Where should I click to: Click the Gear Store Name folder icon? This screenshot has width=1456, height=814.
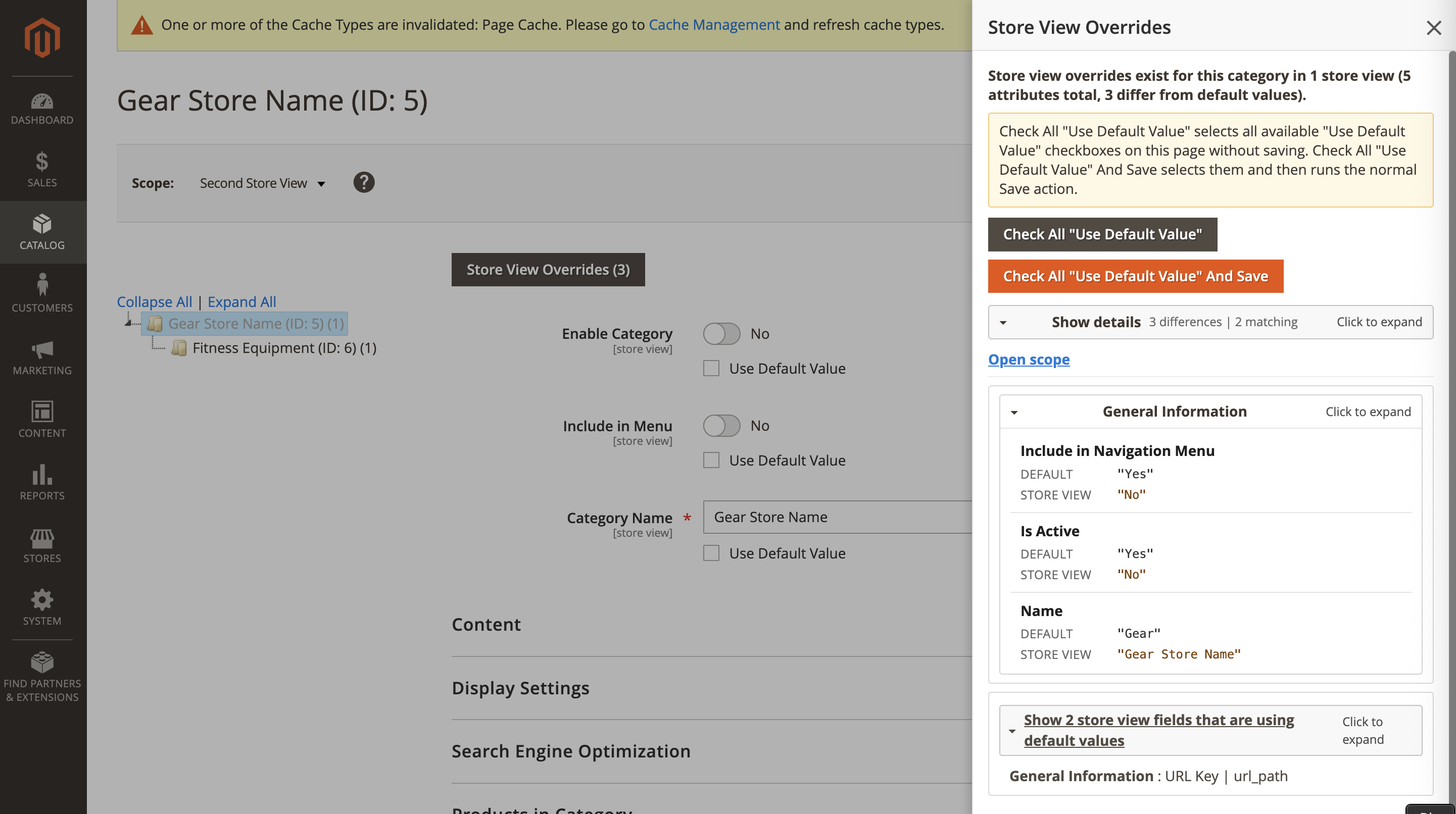tap(155, 324)
